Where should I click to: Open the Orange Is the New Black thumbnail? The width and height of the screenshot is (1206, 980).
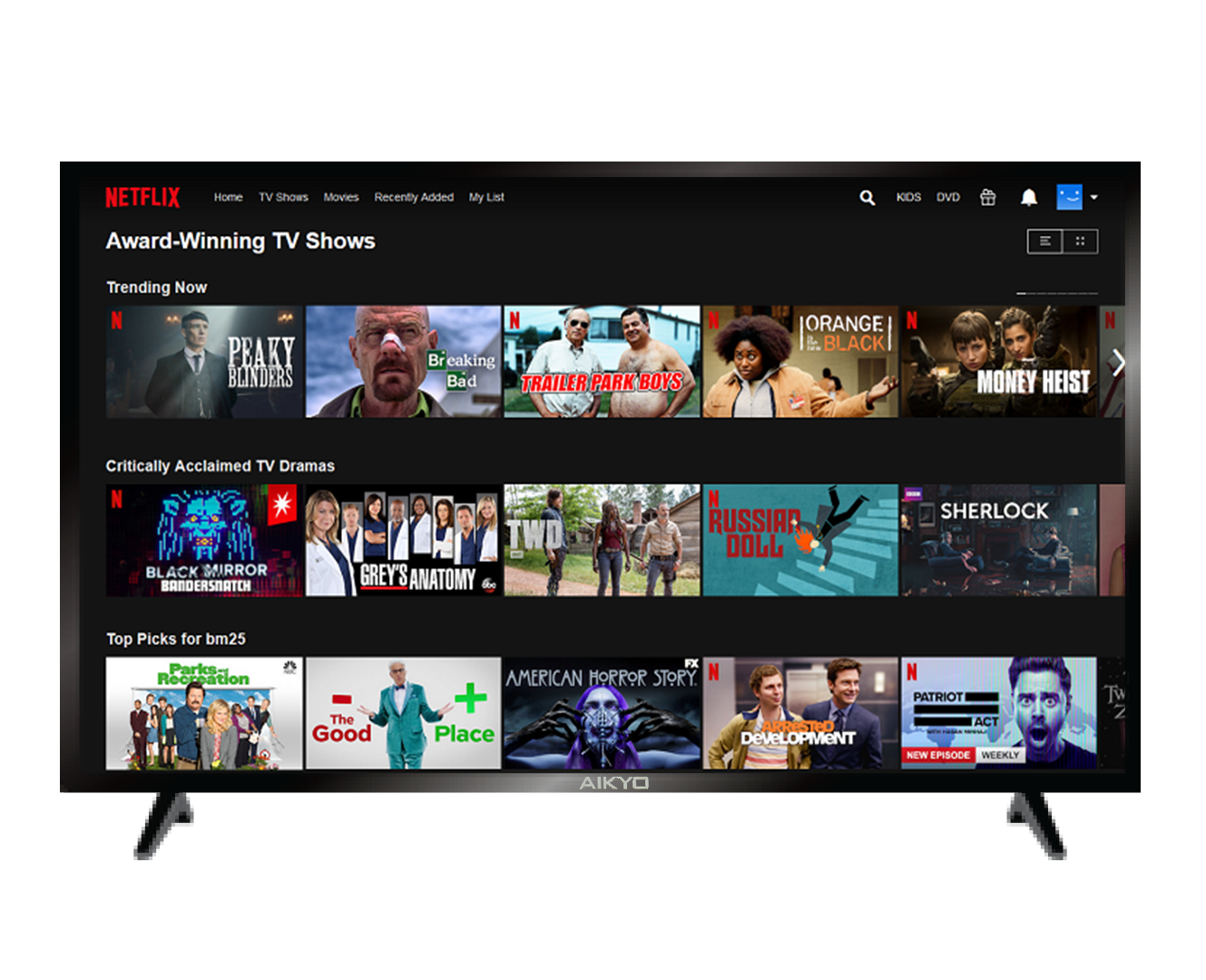tap(800, 361)
